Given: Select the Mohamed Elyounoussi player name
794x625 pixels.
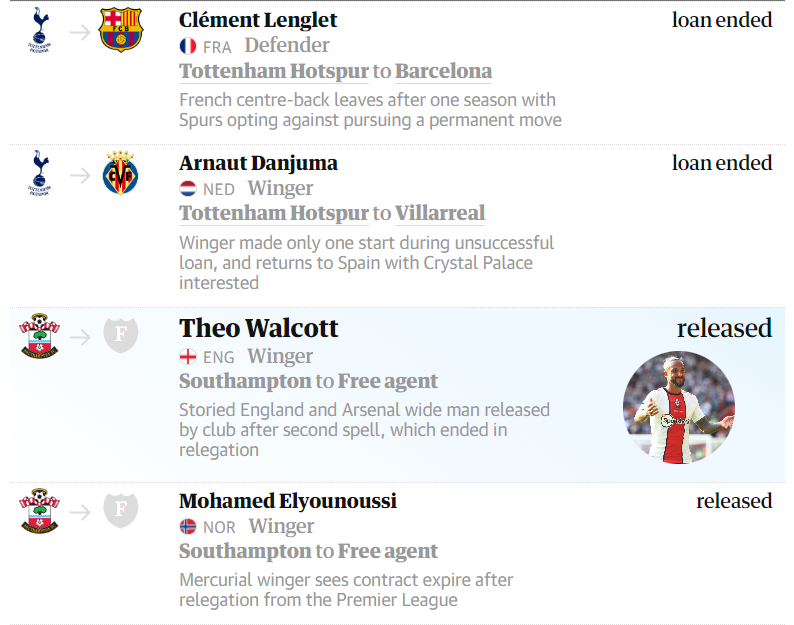Looking at the screenshot, I should (x=288, y=501).
